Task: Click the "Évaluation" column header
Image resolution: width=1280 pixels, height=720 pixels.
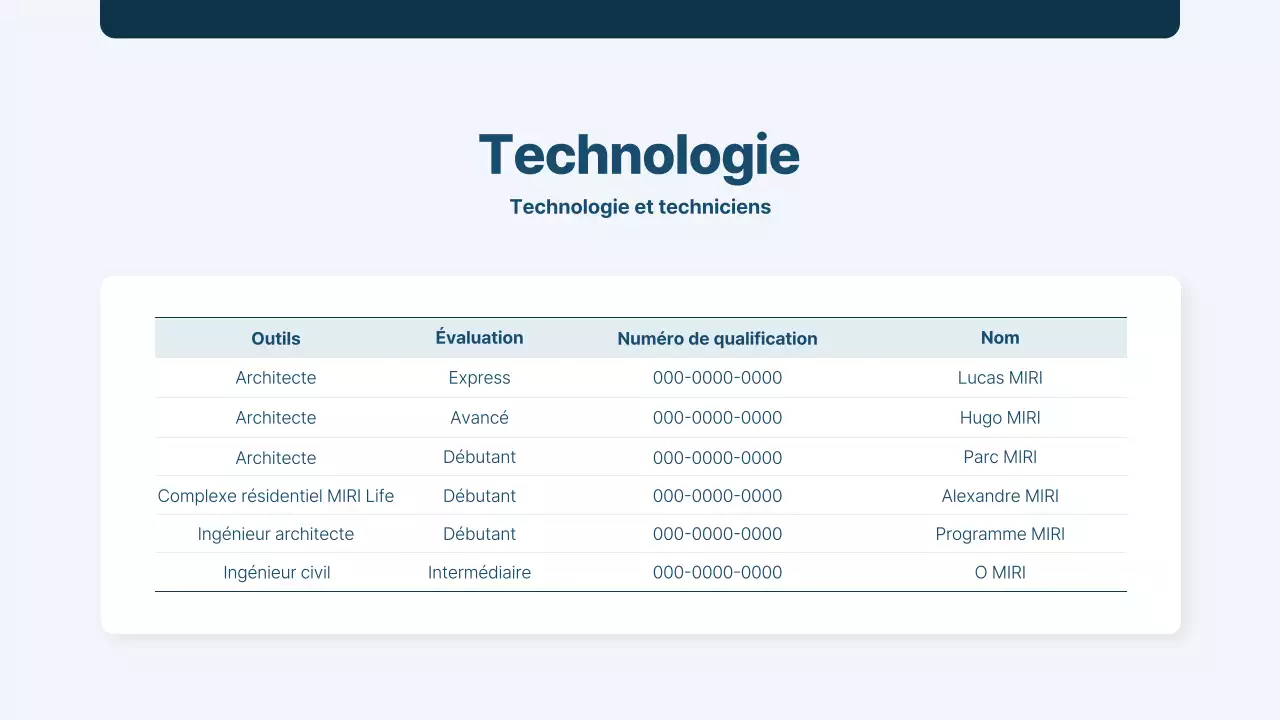Action: (x=479, y=338)
